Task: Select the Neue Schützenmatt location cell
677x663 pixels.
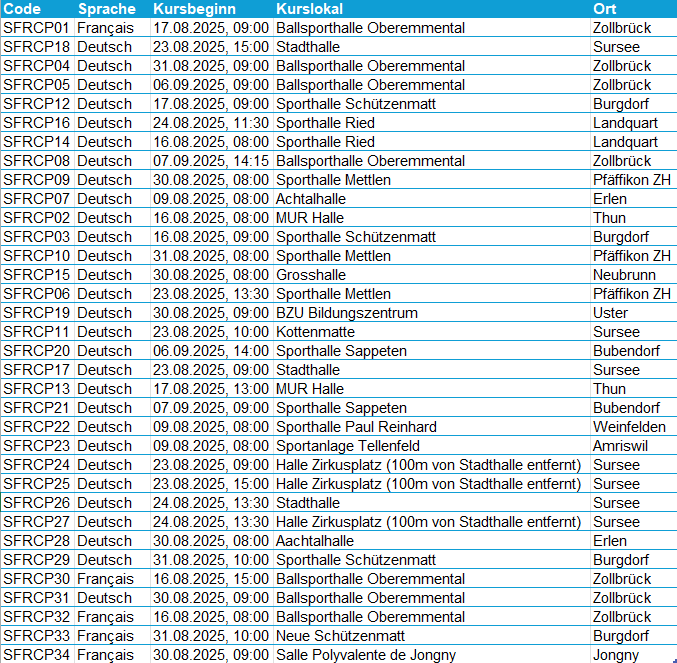Action: pos(340,636)
